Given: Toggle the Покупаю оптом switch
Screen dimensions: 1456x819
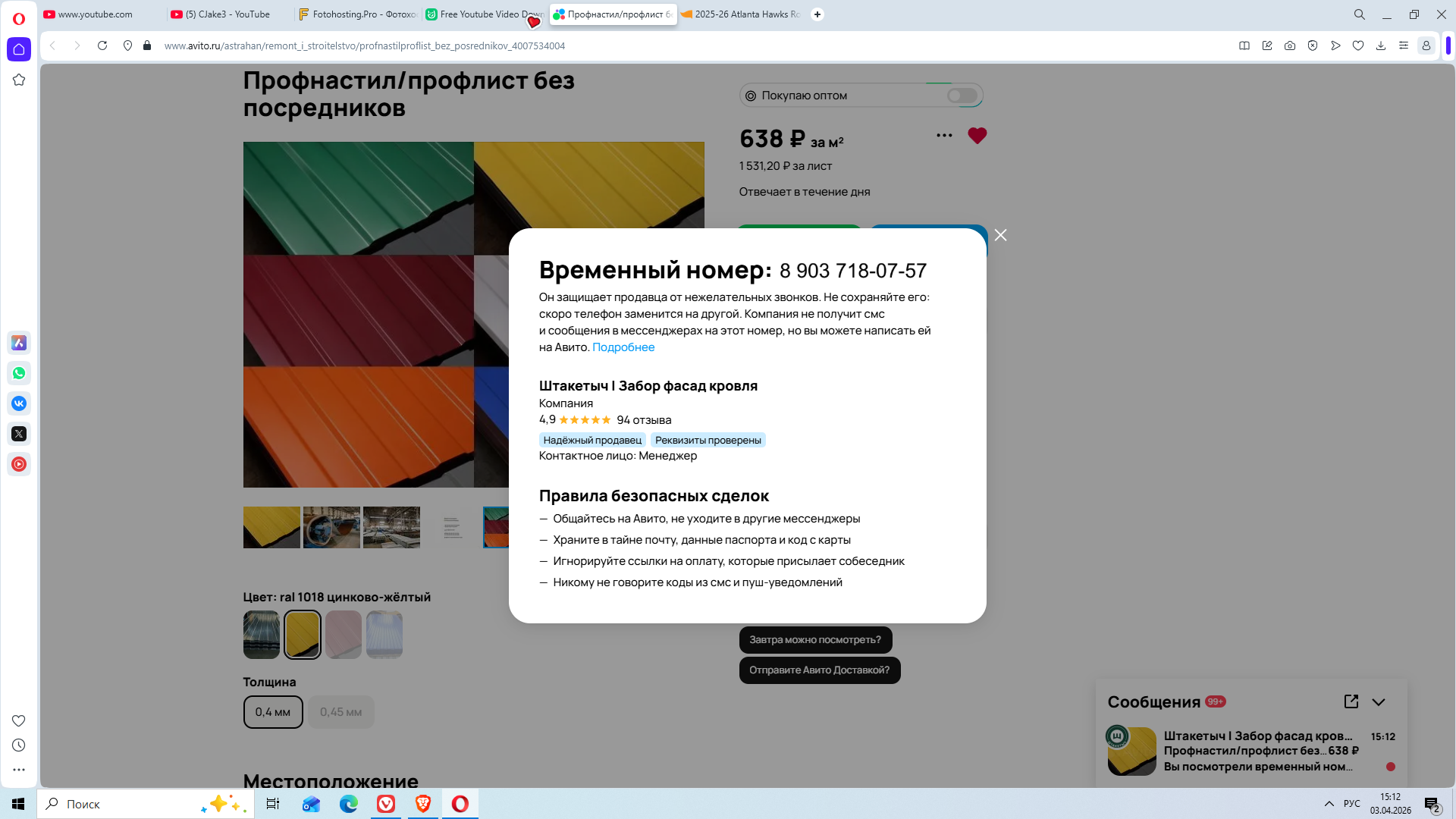Looking at the screenshot, I should tap(962, 96).
